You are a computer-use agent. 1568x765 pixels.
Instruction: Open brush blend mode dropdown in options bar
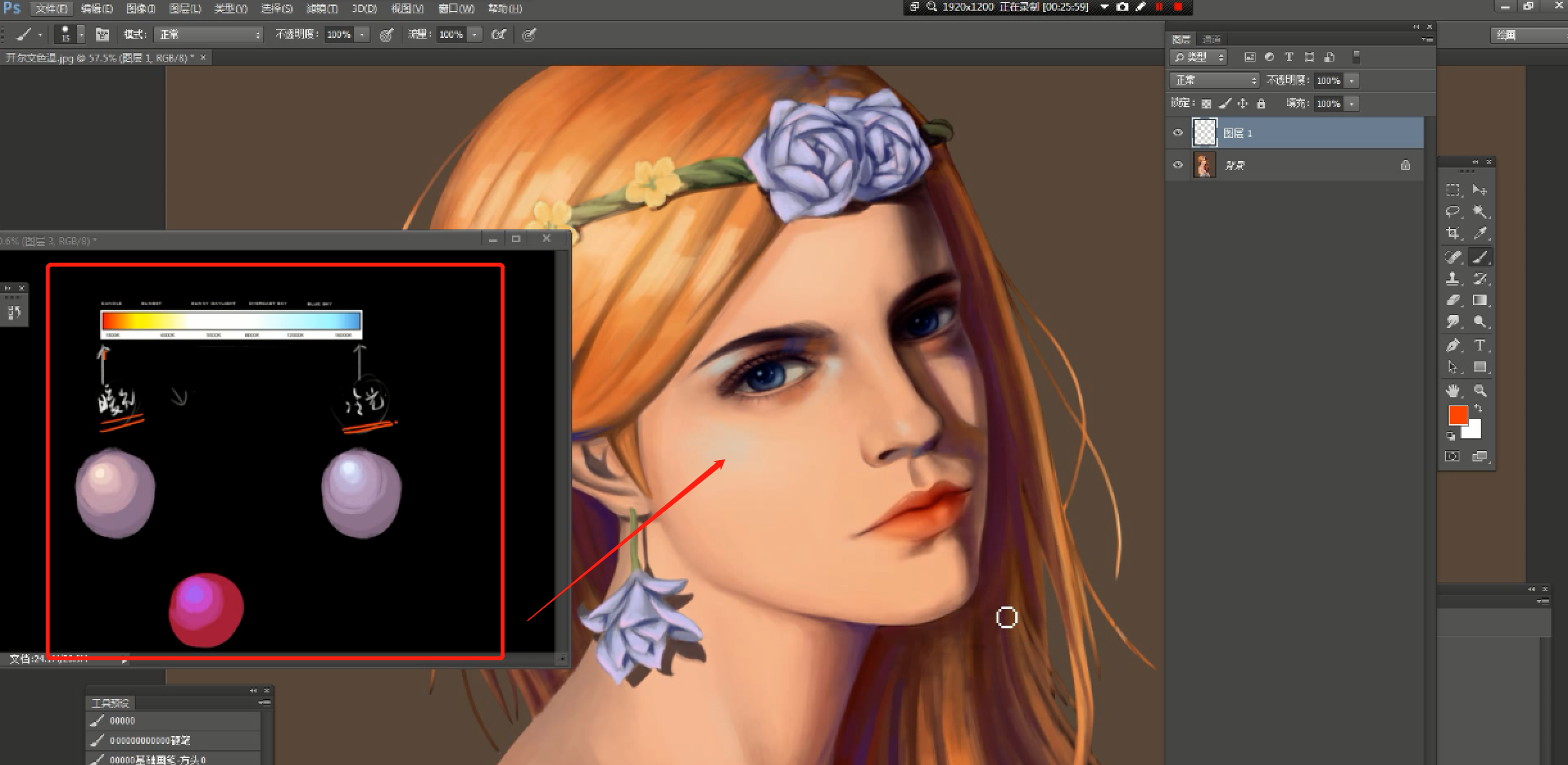209,35
